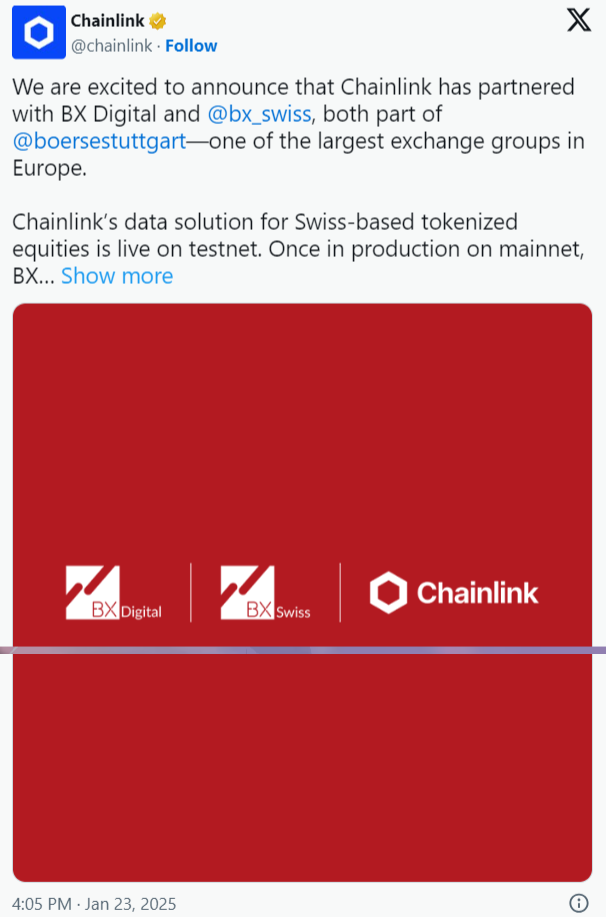Click the Chainlink profile avatar

pos(38,34)
